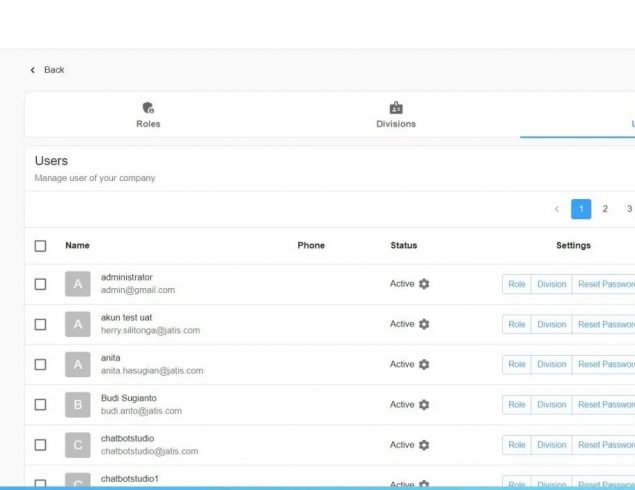The height and width of the screenshot is (490, 635).
Task: Click Role button for administrator
Action: (x=516, y=284)
